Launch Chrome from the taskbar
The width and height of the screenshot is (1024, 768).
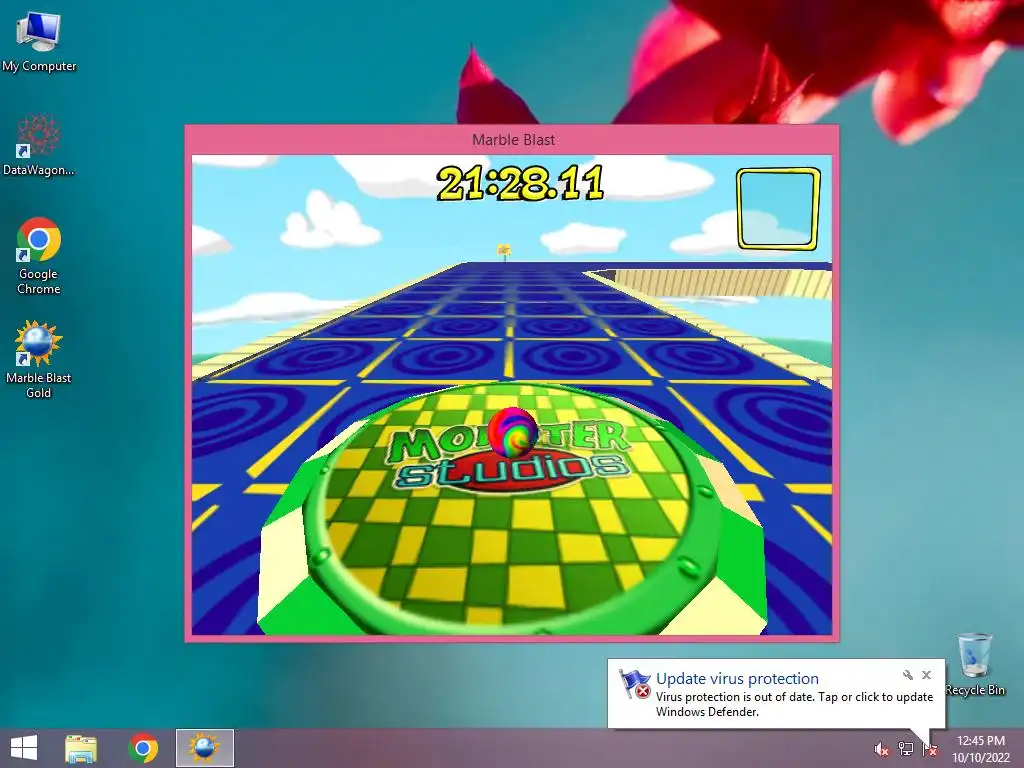(x=143, y=748)
